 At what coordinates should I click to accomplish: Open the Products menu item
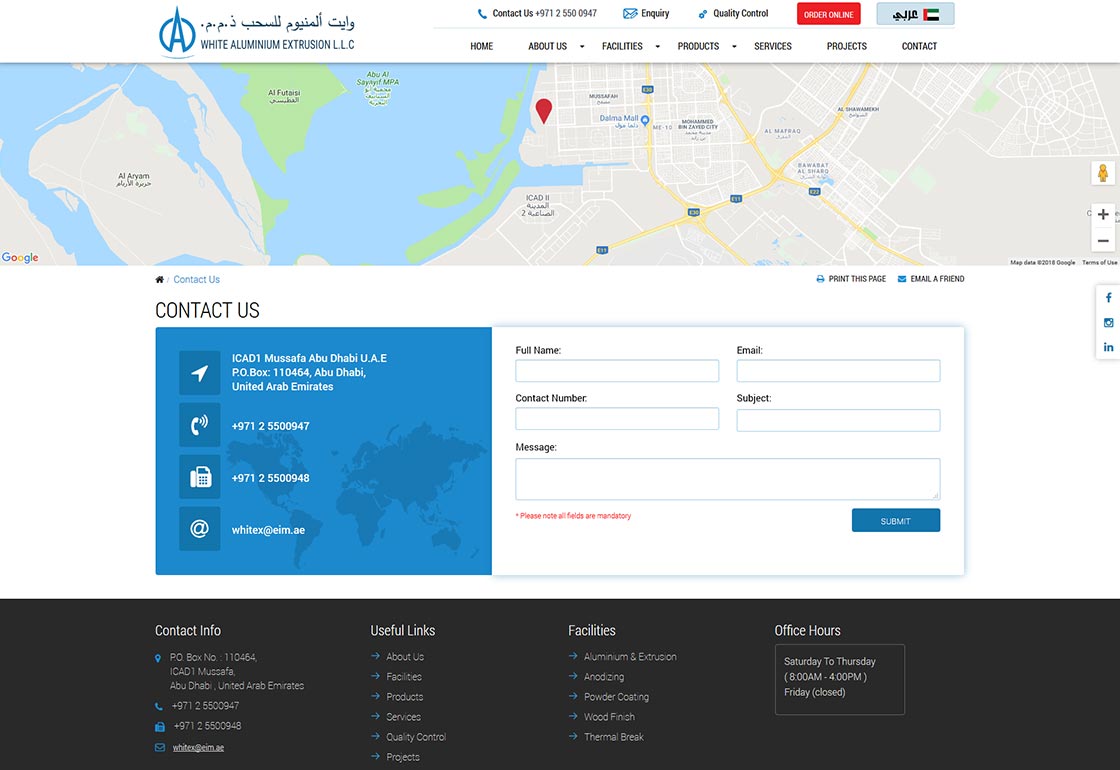698,46
